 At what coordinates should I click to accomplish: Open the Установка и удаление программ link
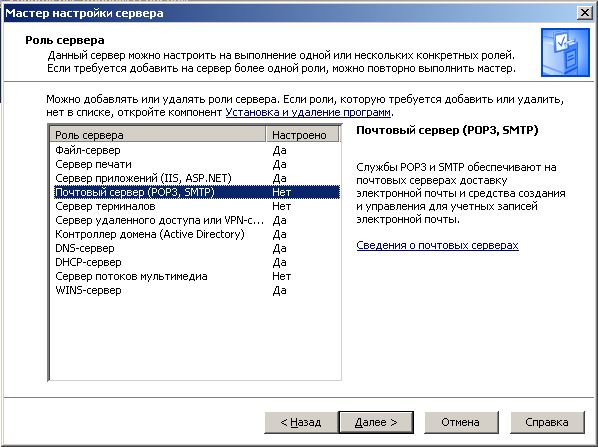308,113
